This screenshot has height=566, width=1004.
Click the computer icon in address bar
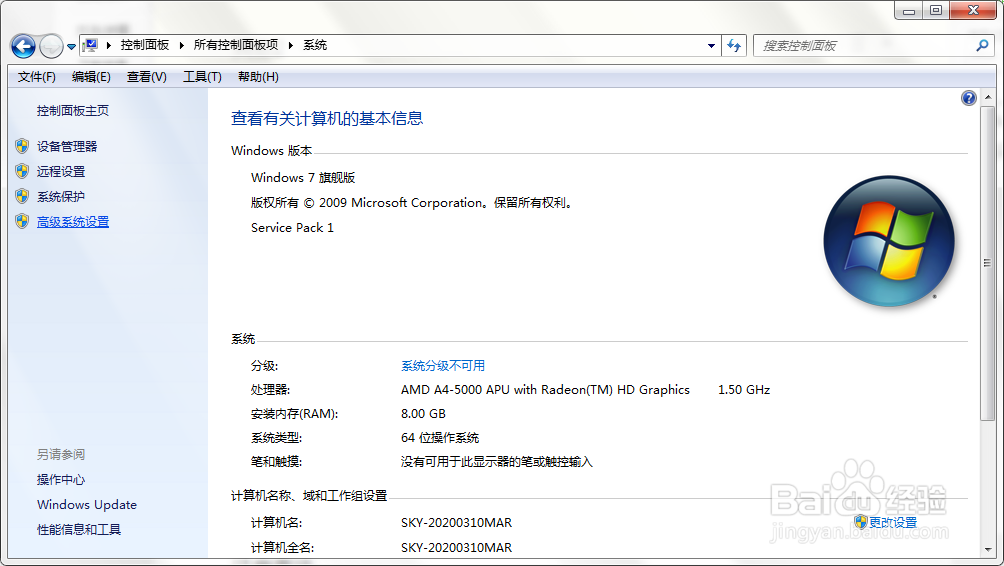pyautogui.click(x=91, y=45)
